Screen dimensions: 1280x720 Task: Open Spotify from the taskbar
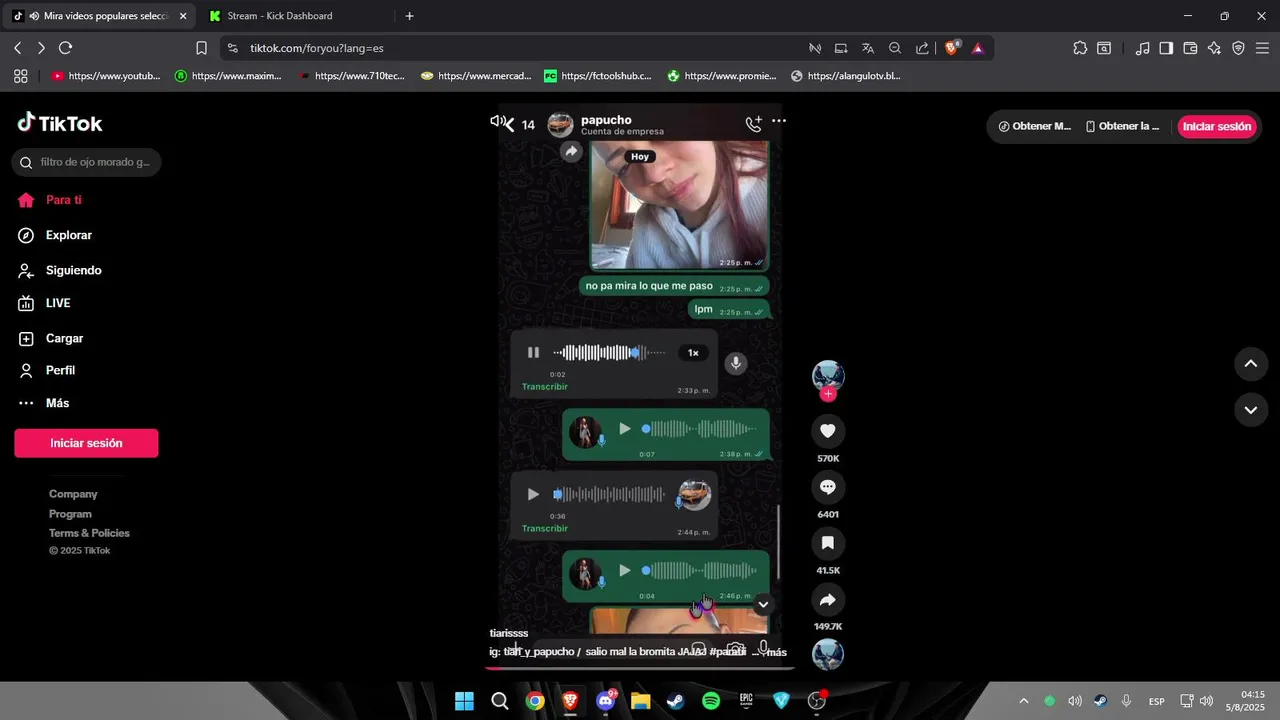(x=711, y=701)
